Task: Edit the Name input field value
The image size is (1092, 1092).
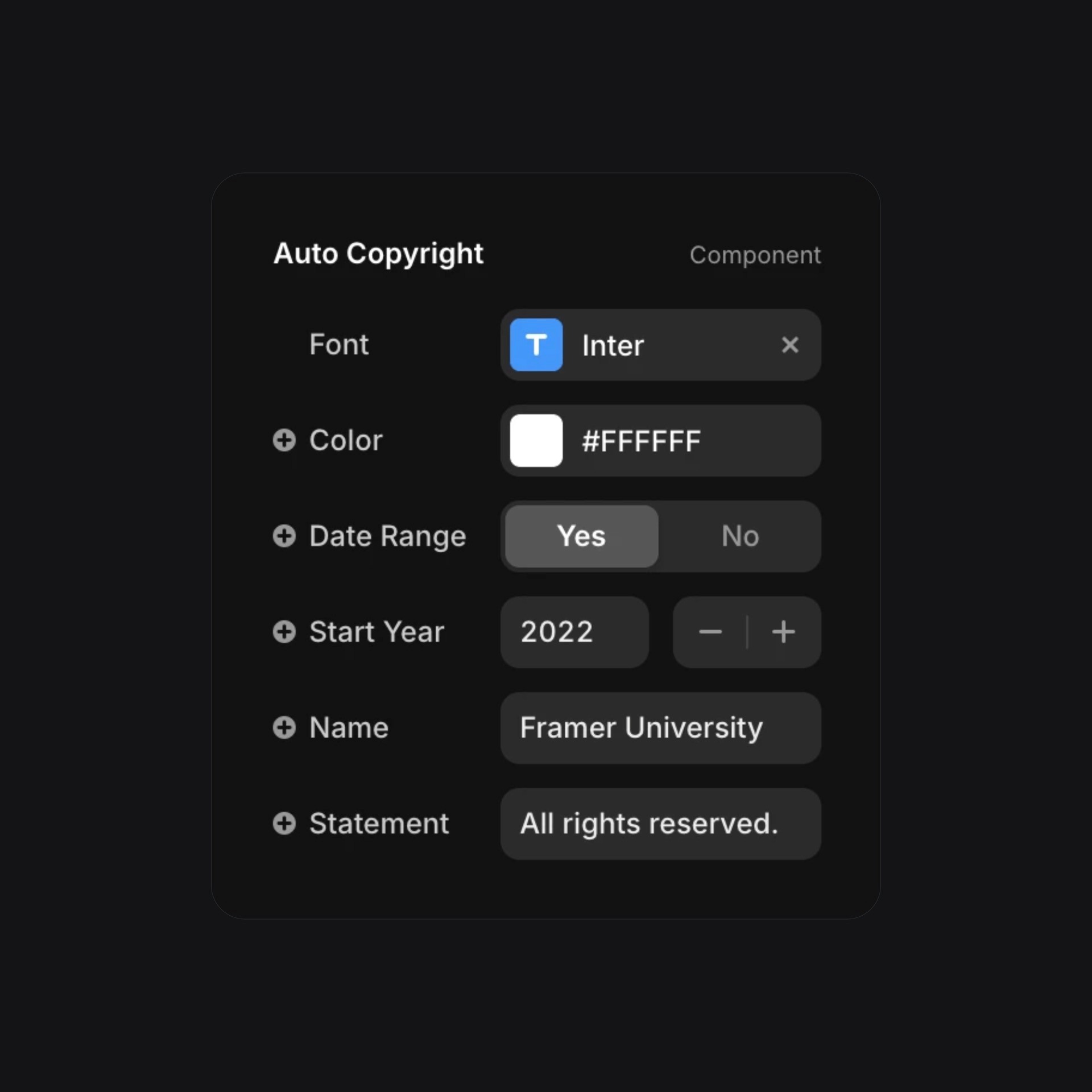Action: click(x=659, y=727)
